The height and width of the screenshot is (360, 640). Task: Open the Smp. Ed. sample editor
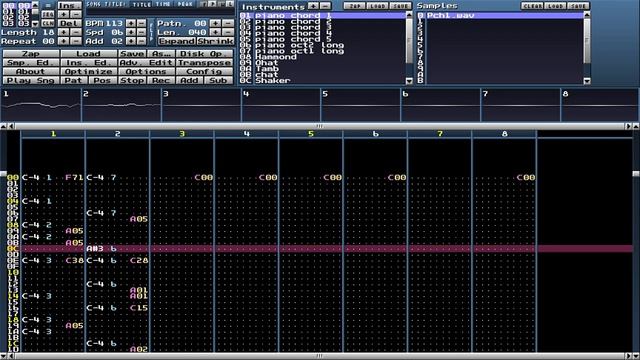click(x=31, y=62)
